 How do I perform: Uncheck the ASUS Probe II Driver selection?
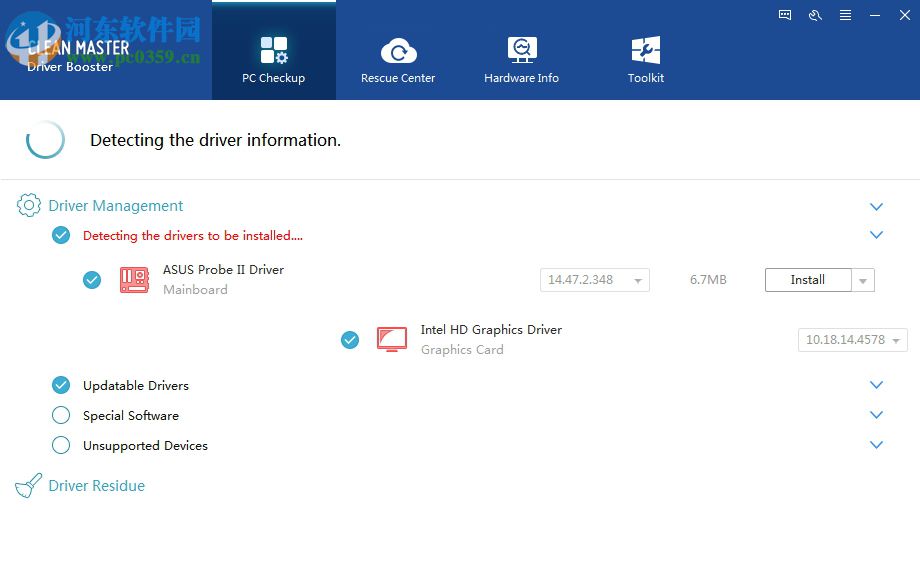[x=92, y=280]
